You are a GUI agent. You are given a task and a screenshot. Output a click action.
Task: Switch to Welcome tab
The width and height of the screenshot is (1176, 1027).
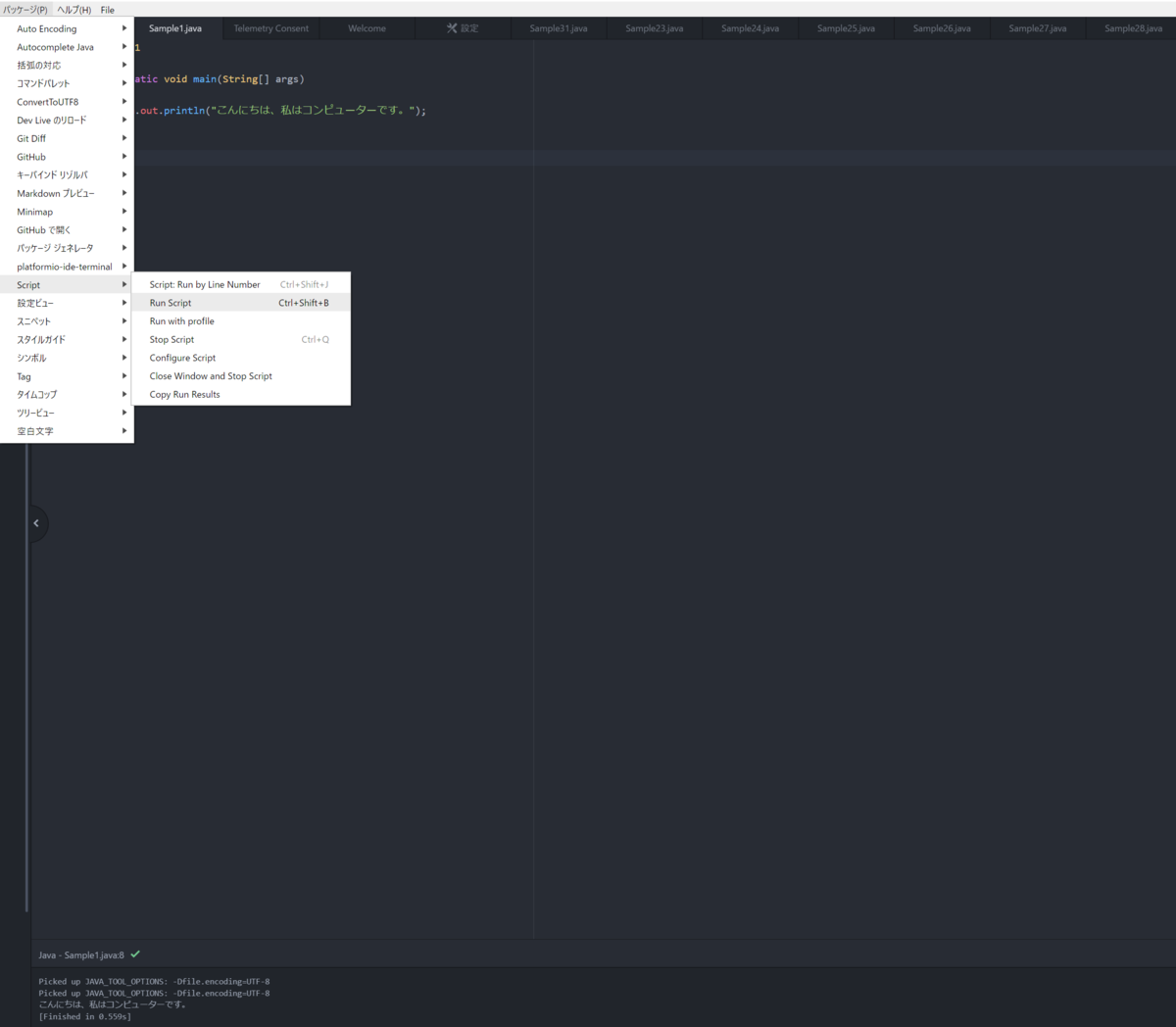367,28
